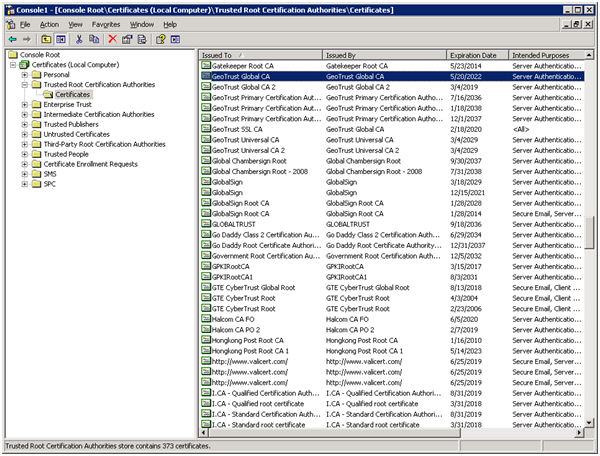
Task: Click the horizontal scrollbar right arrow
Action: pyautogui.click(x=580, y=432)
